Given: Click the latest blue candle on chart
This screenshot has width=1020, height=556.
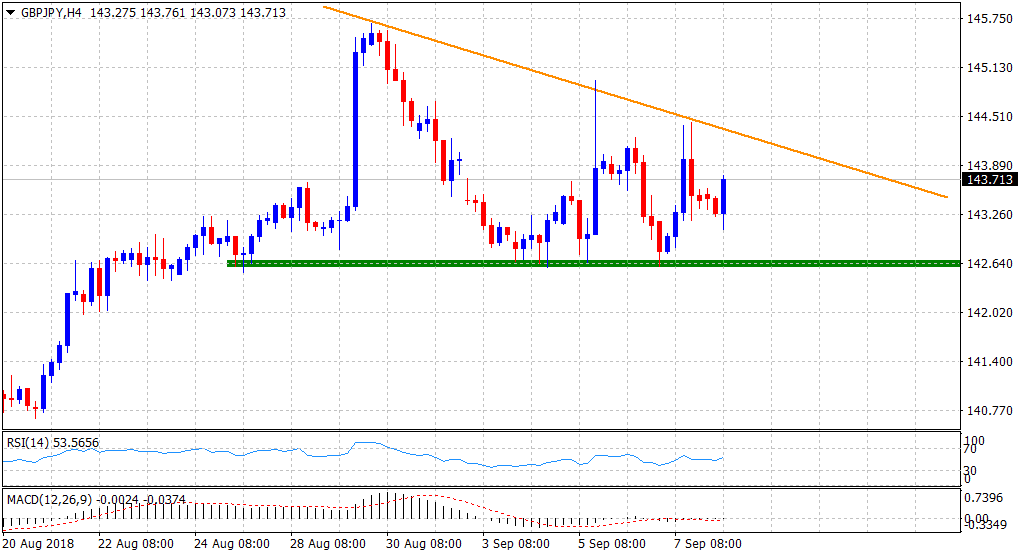Looking at the screenshot, I should pos(724,196).
